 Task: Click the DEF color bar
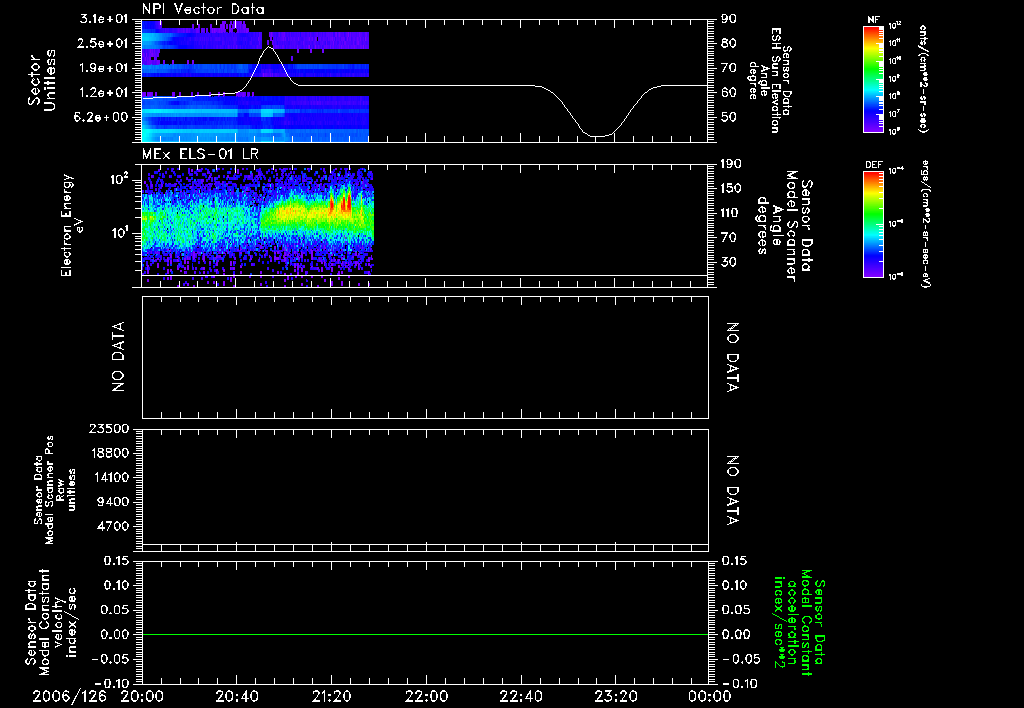pos(873,224)
